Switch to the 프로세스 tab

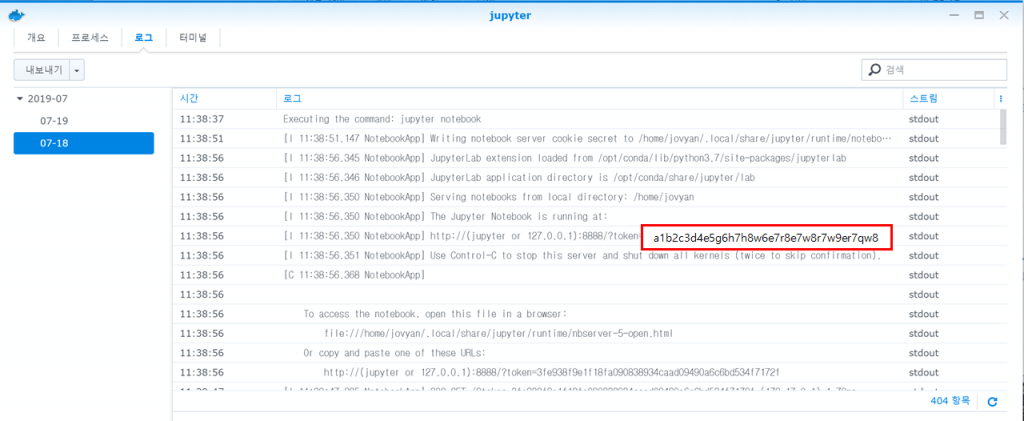point(90,38)
